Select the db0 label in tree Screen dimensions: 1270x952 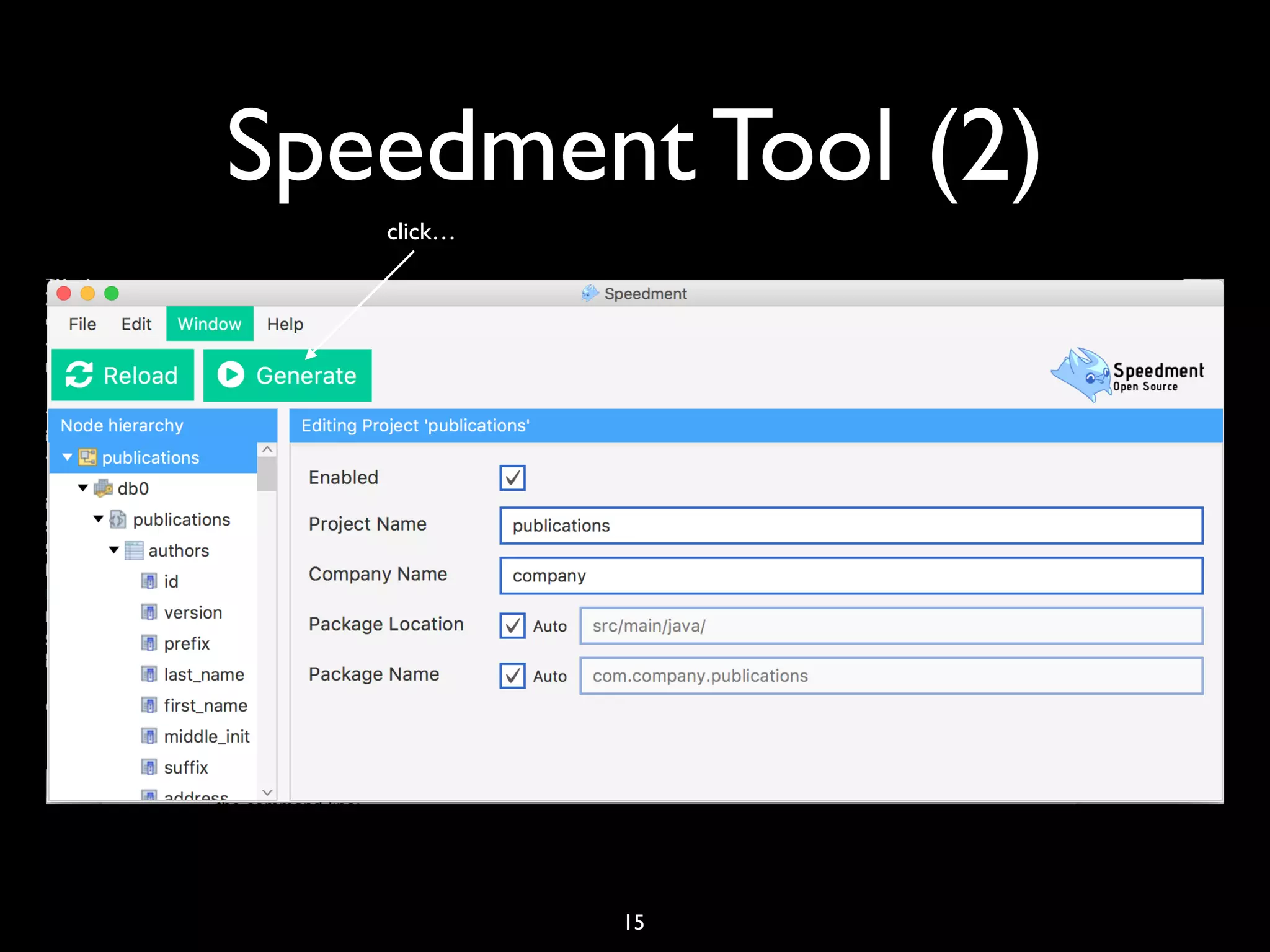(133, 488)
